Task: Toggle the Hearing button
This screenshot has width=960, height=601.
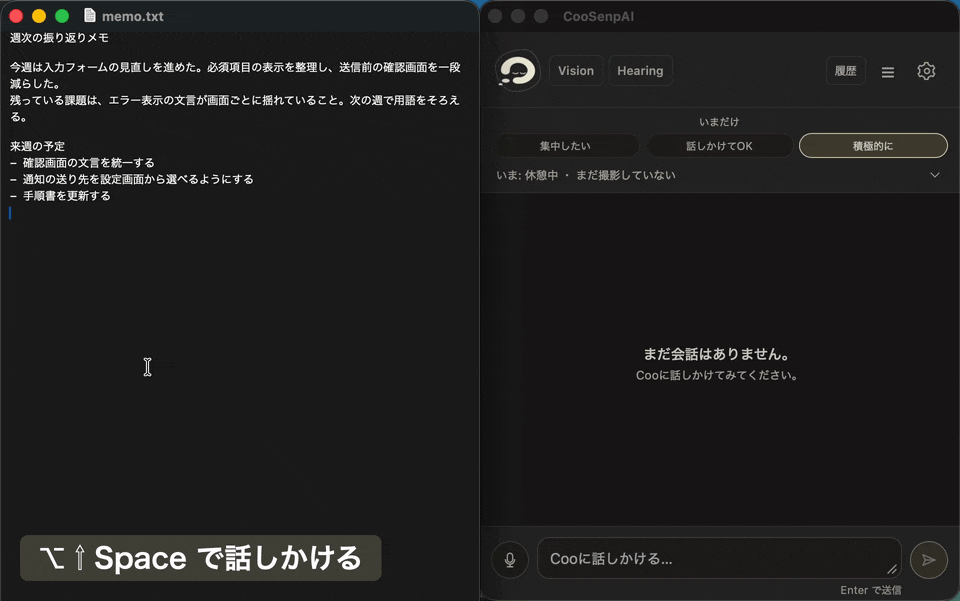Action: 640,70
